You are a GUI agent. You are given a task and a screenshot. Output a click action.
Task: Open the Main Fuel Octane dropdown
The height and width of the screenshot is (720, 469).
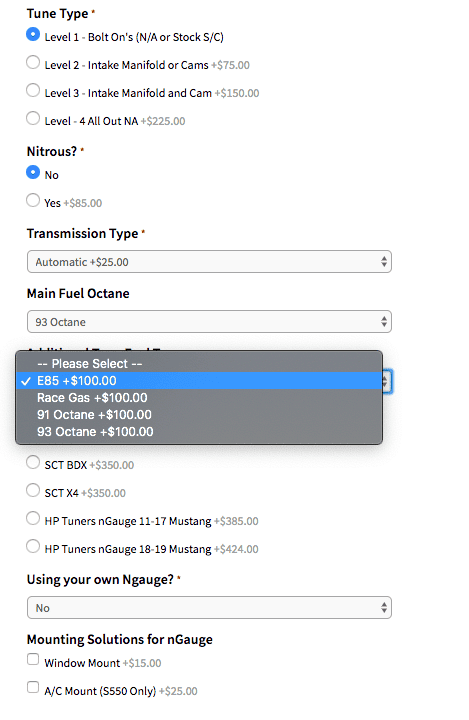coord(209,321)
